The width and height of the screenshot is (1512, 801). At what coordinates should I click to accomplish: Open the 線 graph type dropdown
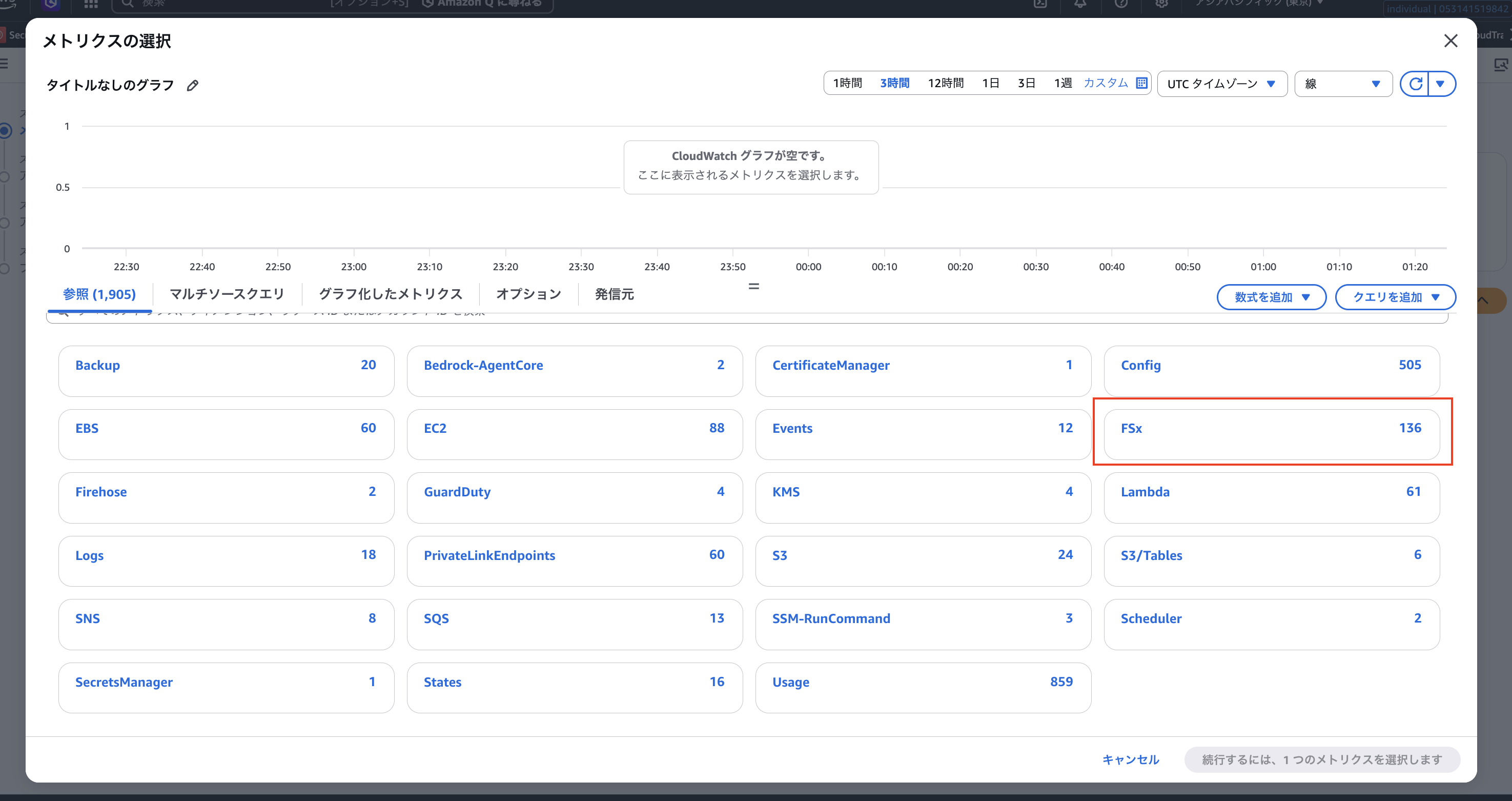(1342, 84)
